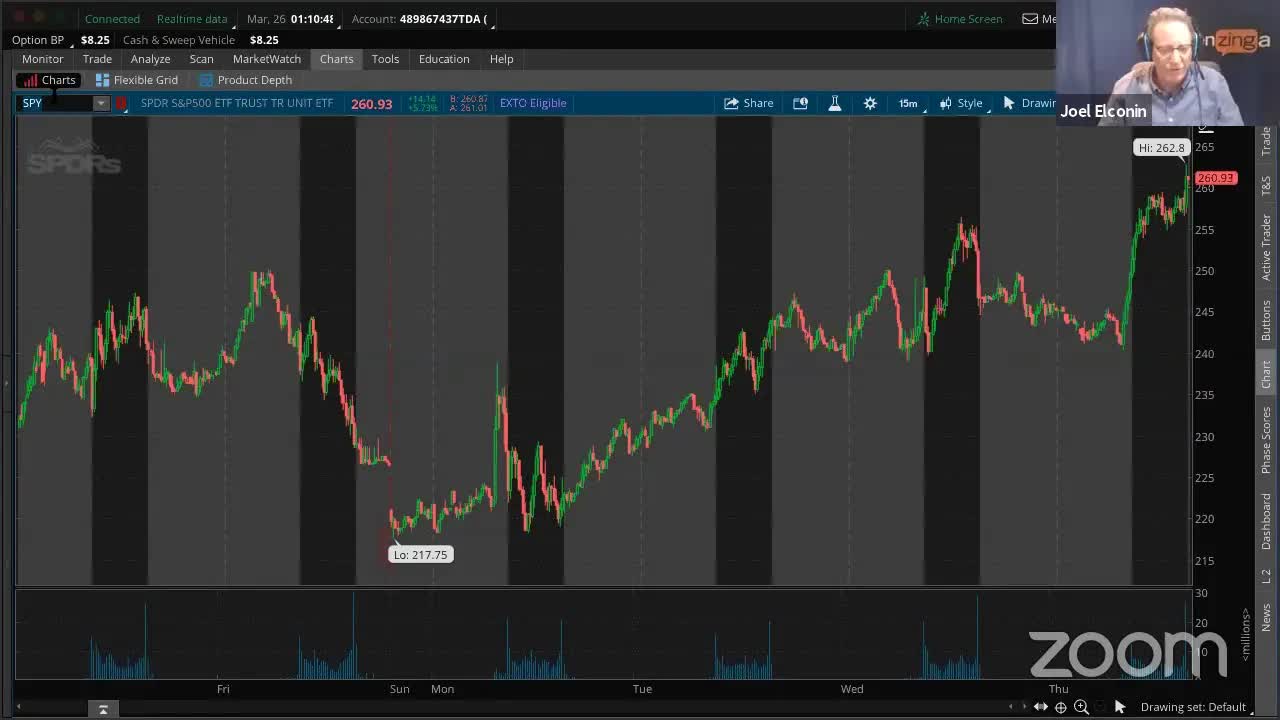Open the Dashboard side panel tab
1280x720 pixels.
(1266, 522)
